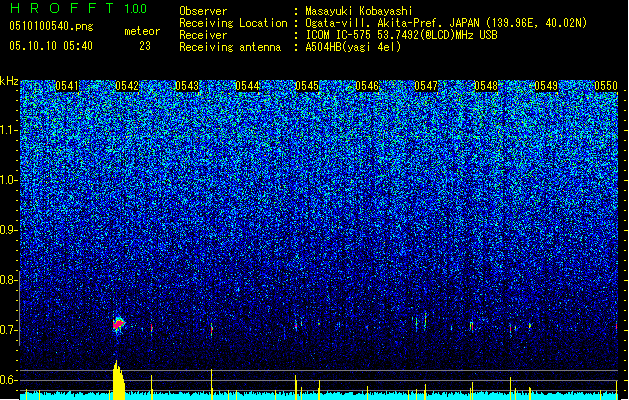
Task: Click the Receiving antenna label
Action: pos(230,47)
